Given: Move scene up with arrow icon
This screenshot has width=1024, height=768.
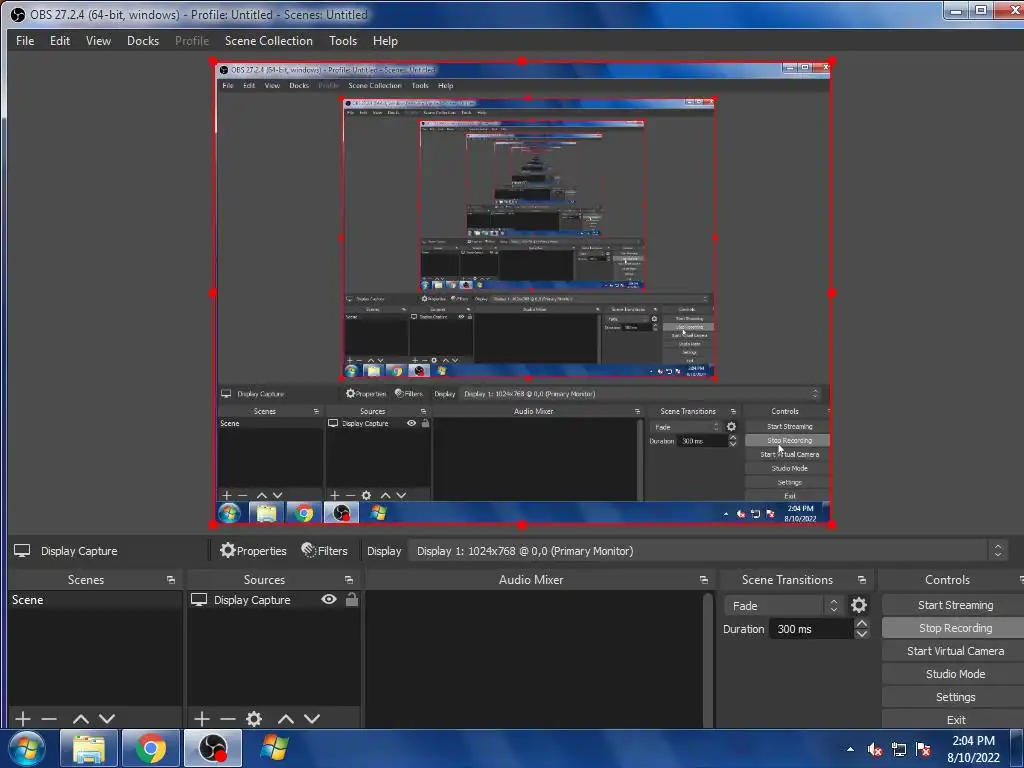Looking at the screenshot, I should 81,719.
